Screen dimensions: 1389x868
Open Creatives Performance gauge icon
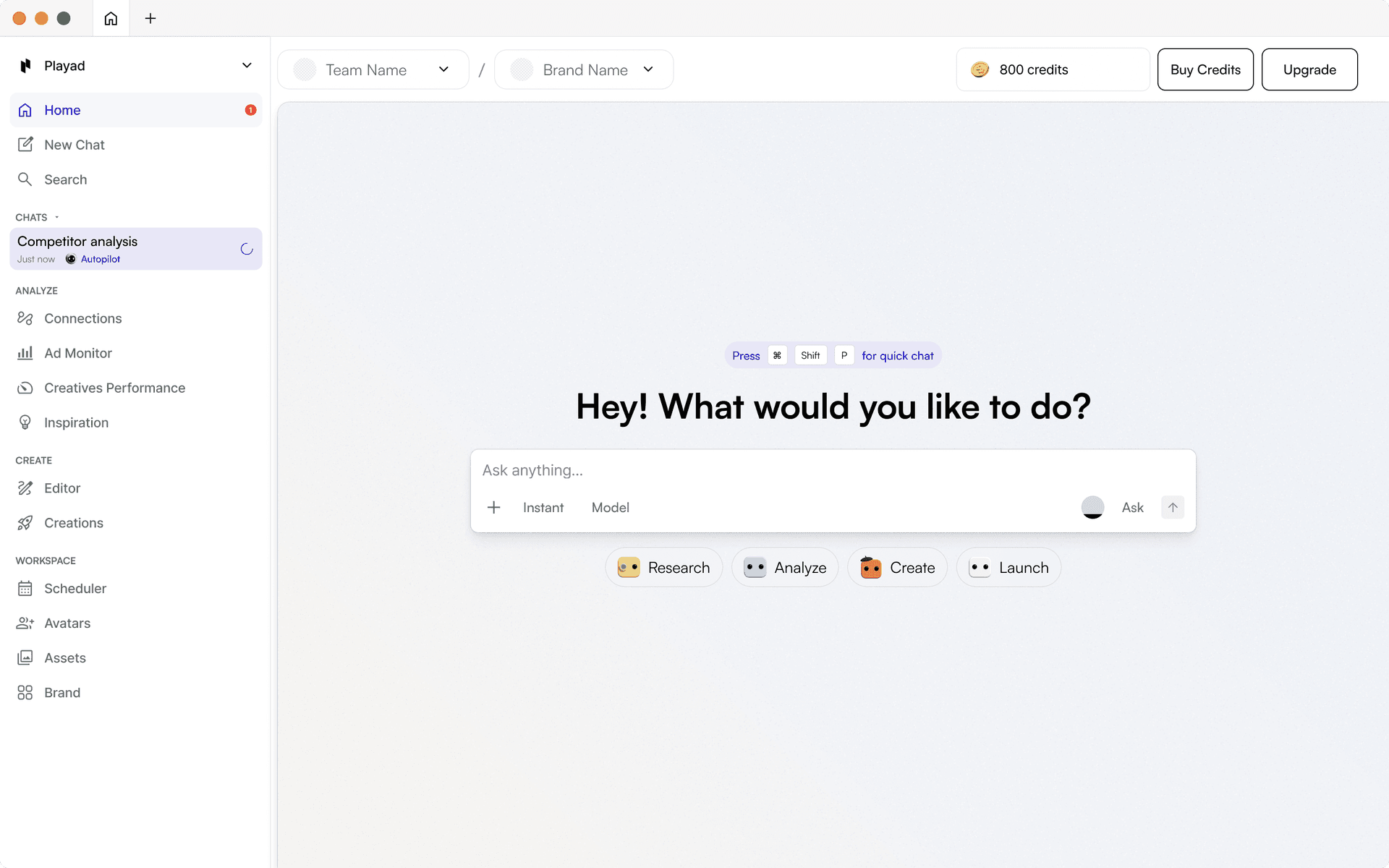(x=25, y=388)
